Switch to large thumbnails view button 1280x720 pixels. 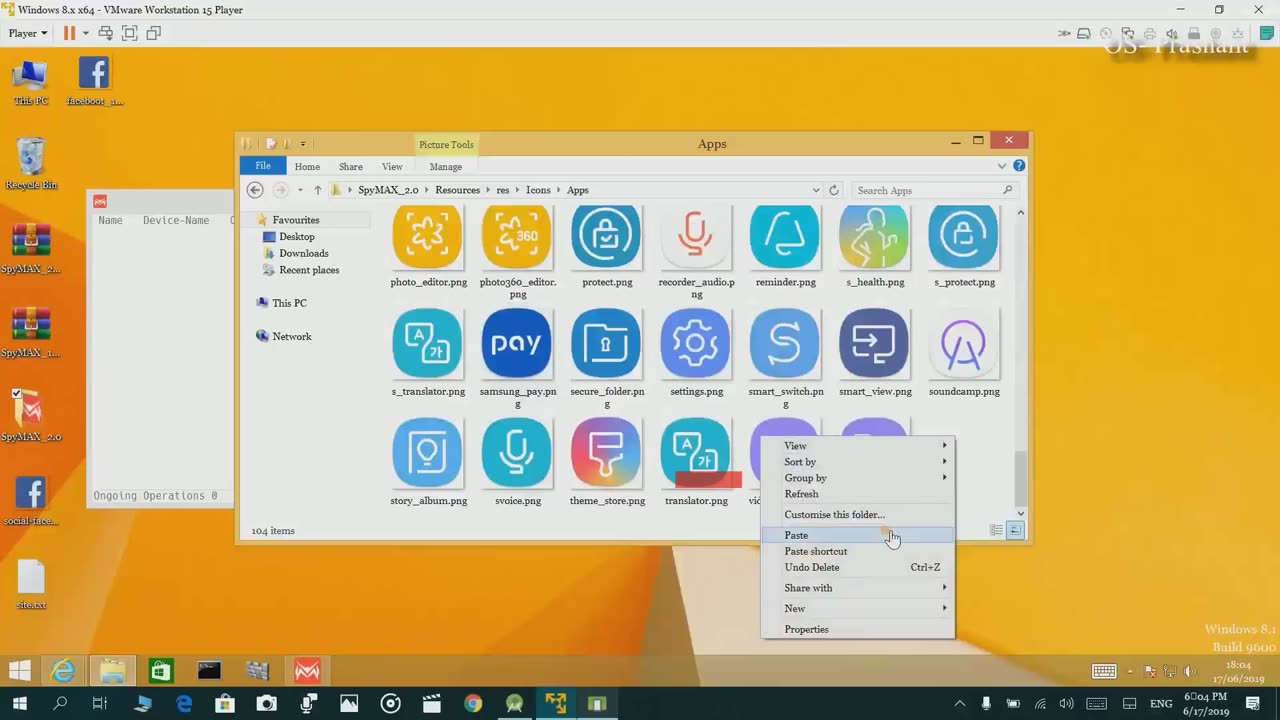pyautogui.click(x=1015, y=531)
